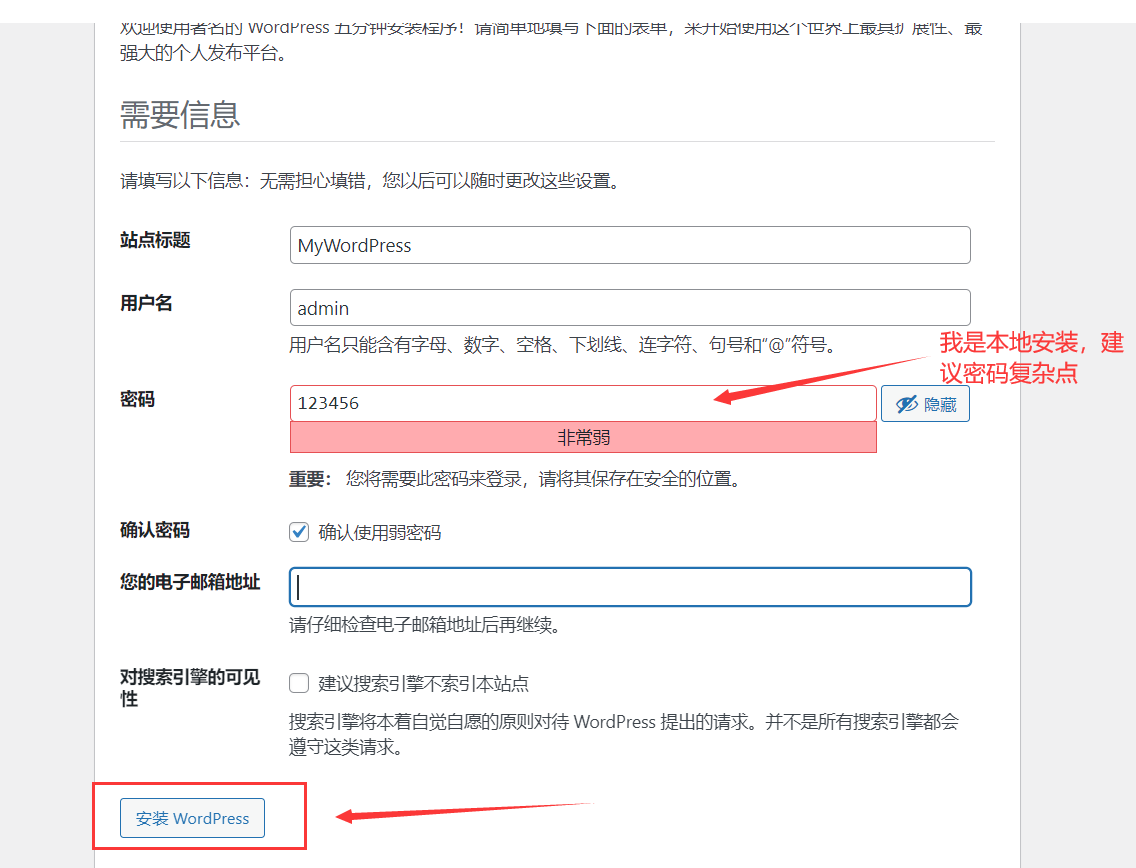The image size is (1136, 868).
Task: Click the 确认密码 row label
Action: pos(155,530)
